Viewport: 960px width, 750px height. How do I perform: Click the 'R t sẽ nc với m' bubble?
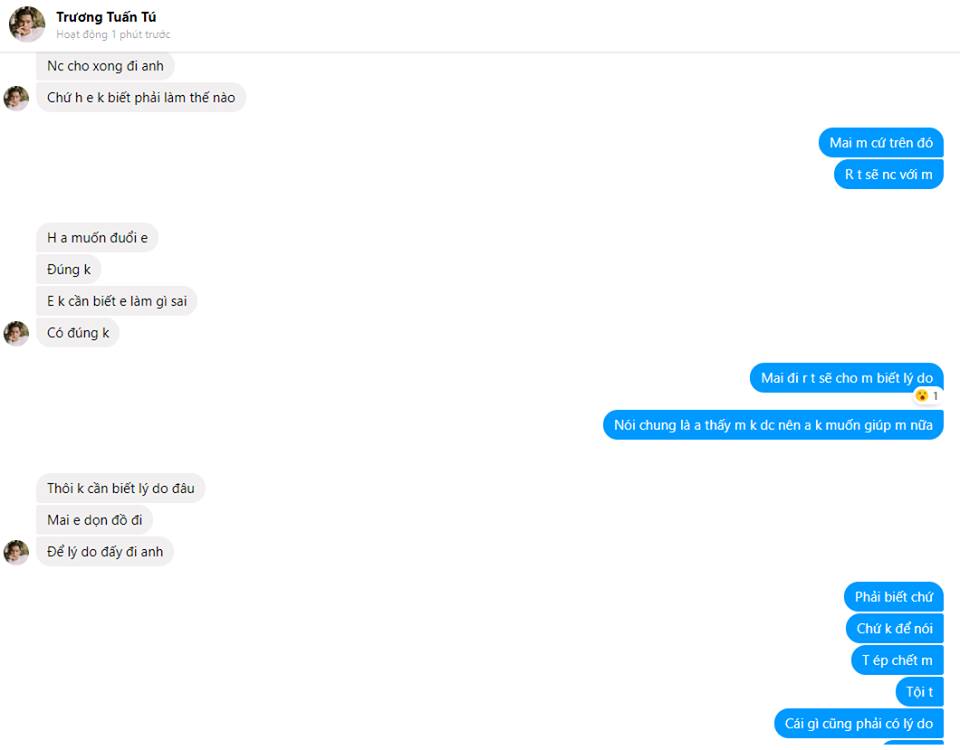click(x=888, y=174)
